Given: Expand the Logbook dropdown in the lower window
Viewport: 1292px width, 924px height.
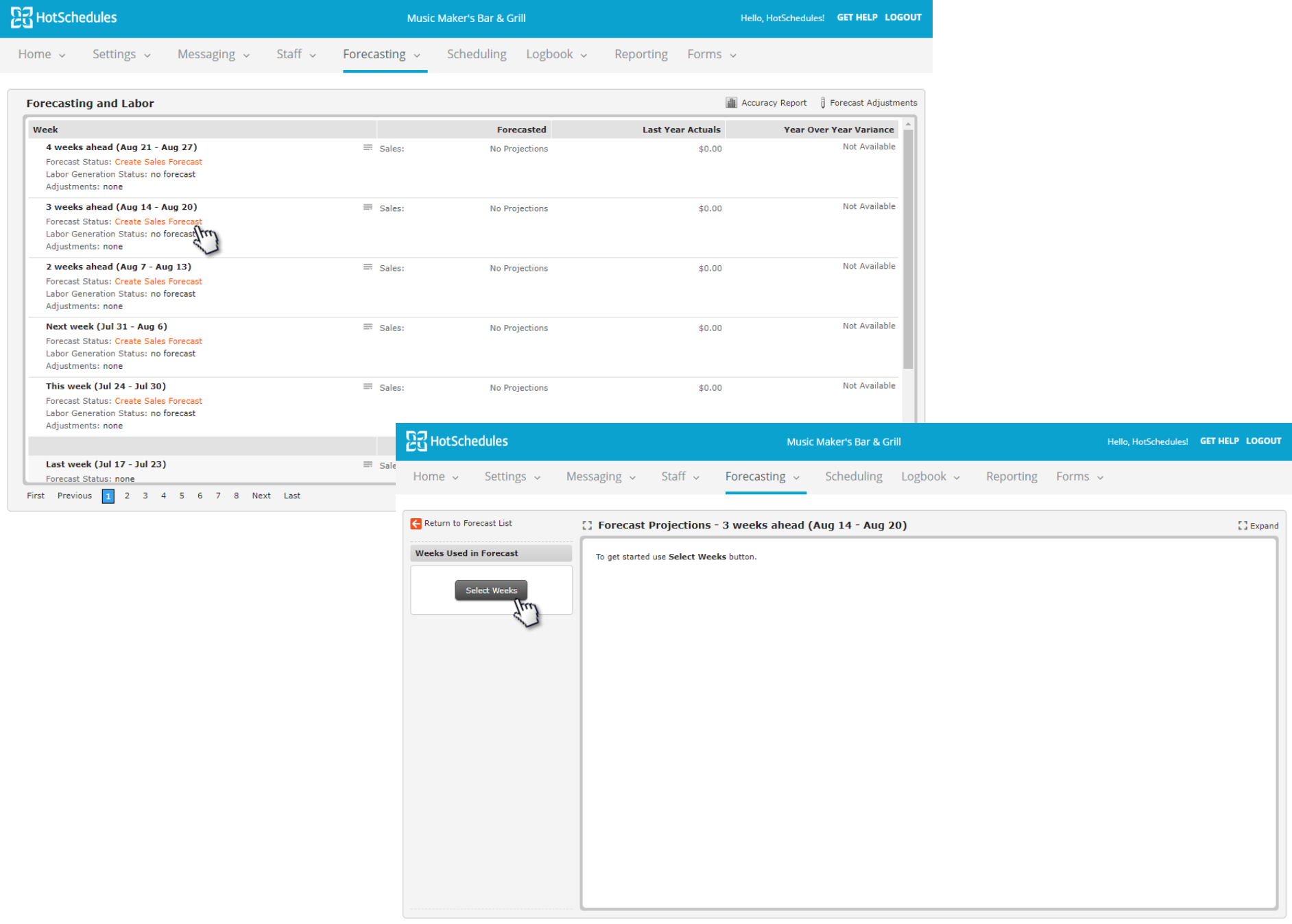Looking at the screenshot, I should (930, 476).
